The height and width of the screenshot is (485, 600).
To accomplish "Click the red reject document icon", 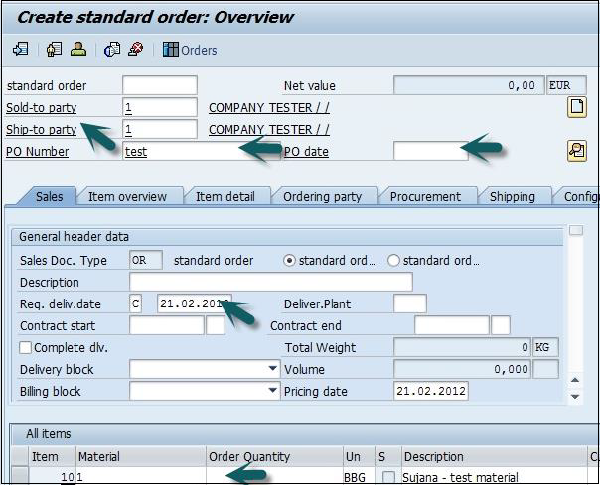I will point(136,50).
